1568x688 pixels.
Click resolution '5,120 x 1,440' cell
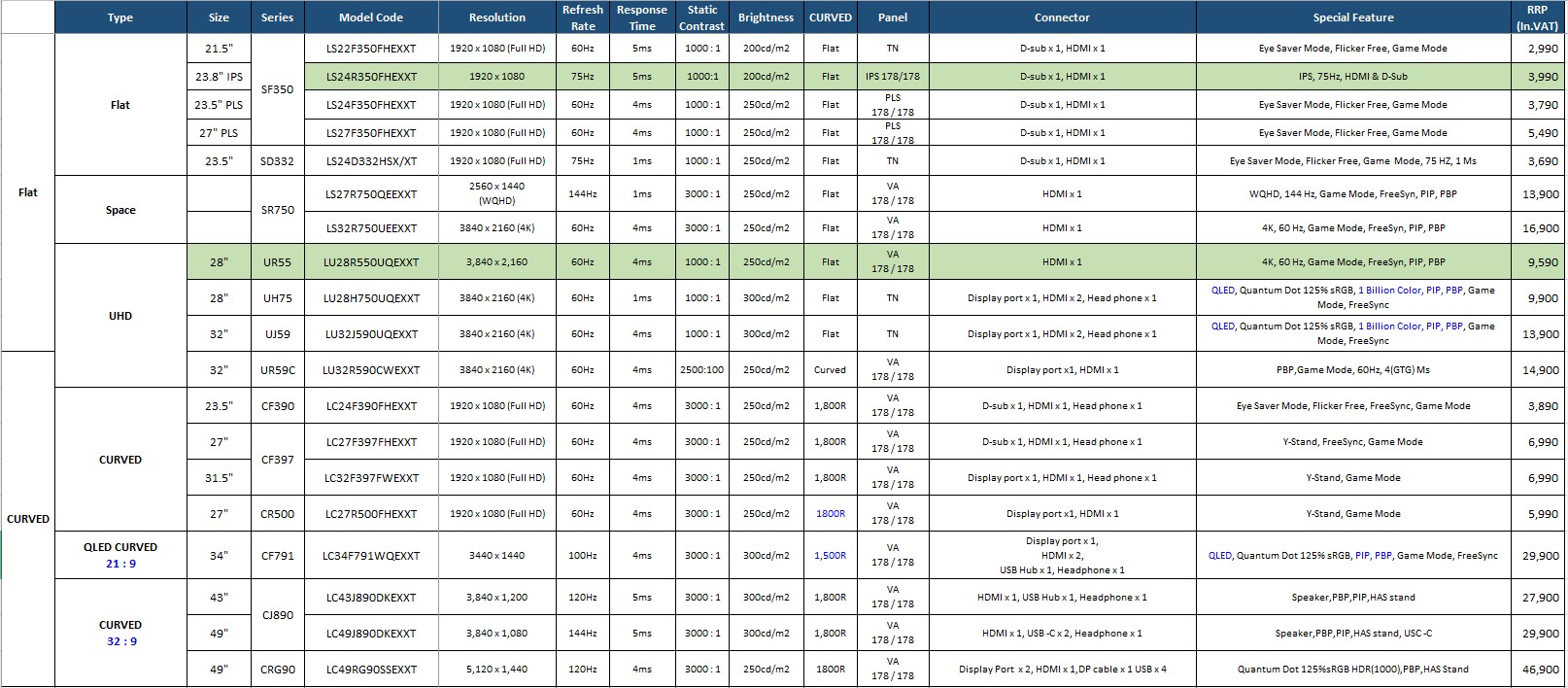click(x=497, y=670)
